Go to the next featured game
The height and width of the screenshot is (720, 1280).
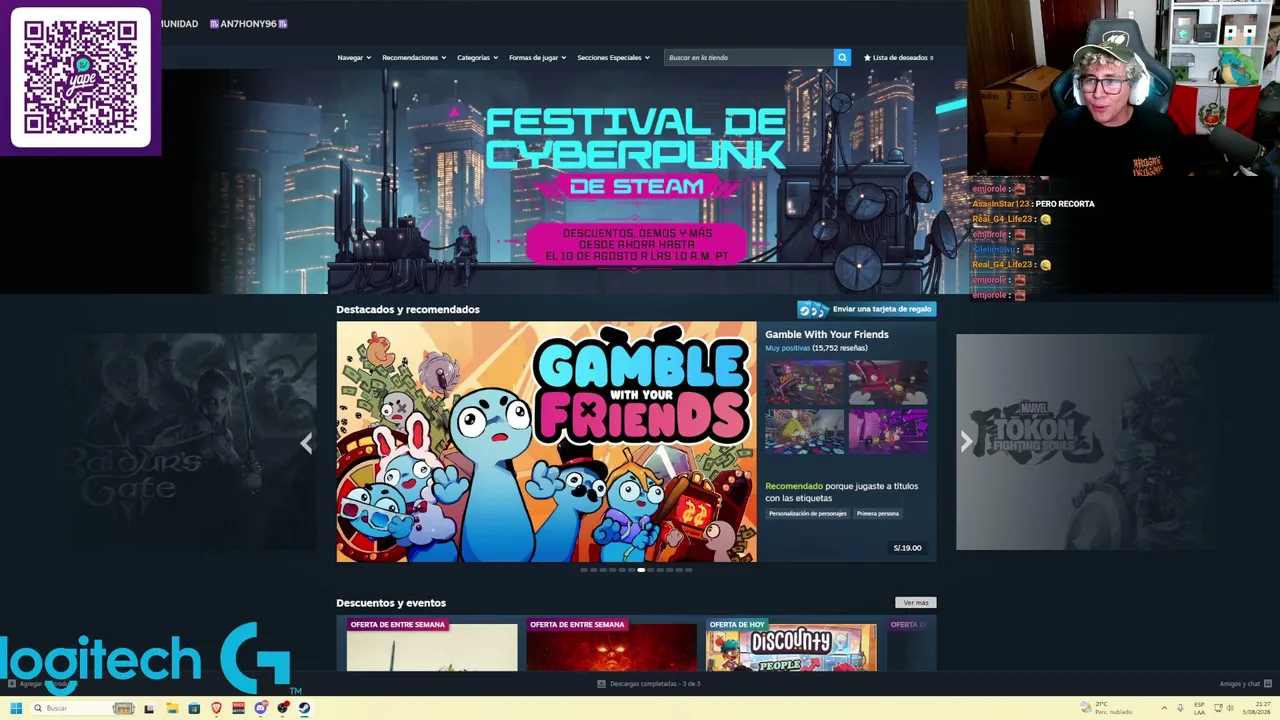tap(966, 443)
